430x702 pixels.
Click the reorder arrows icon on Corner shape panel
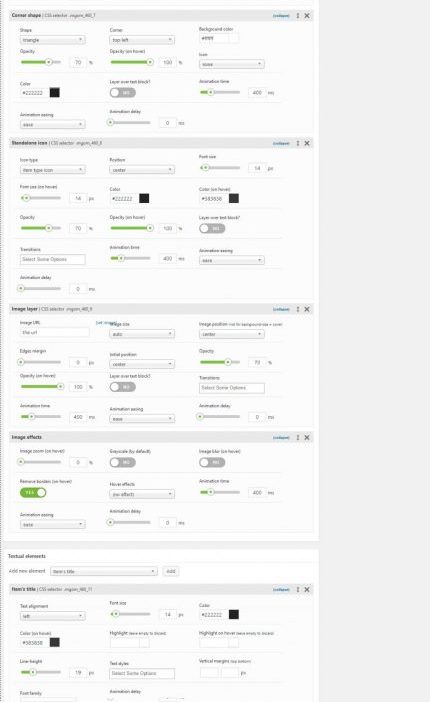298,16
